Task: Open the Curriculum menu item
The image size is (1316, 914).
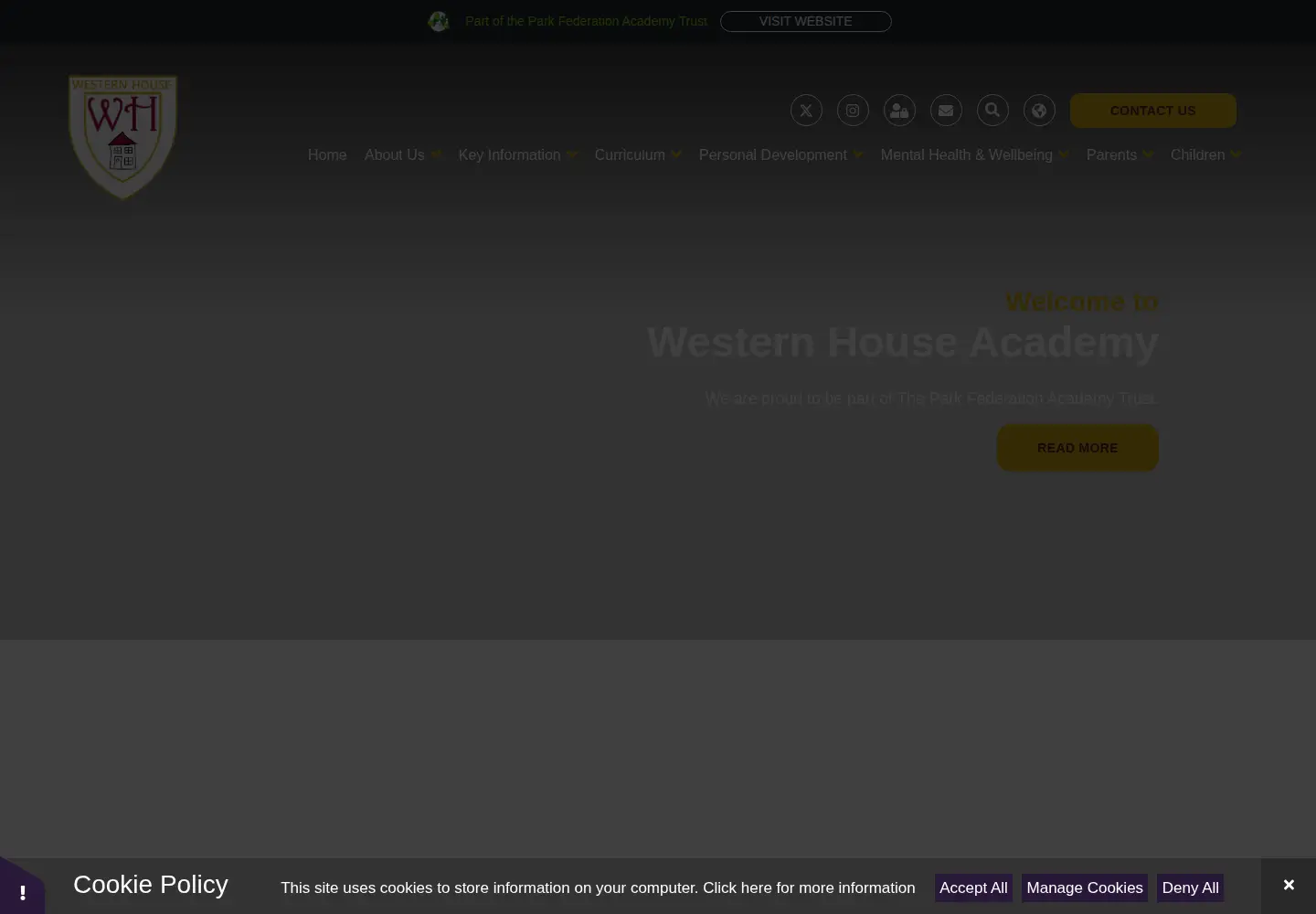Action: (630, 155)
